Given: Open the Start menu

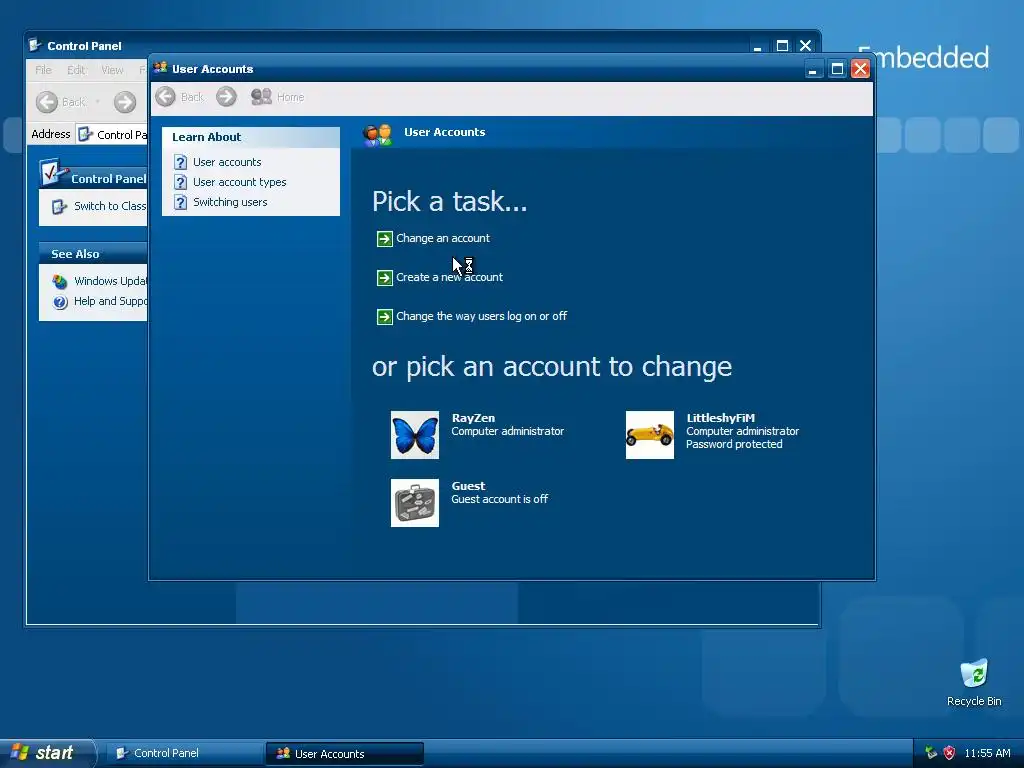Looking at the screenshot, I should pyautogui.click(x=47, y=753).
